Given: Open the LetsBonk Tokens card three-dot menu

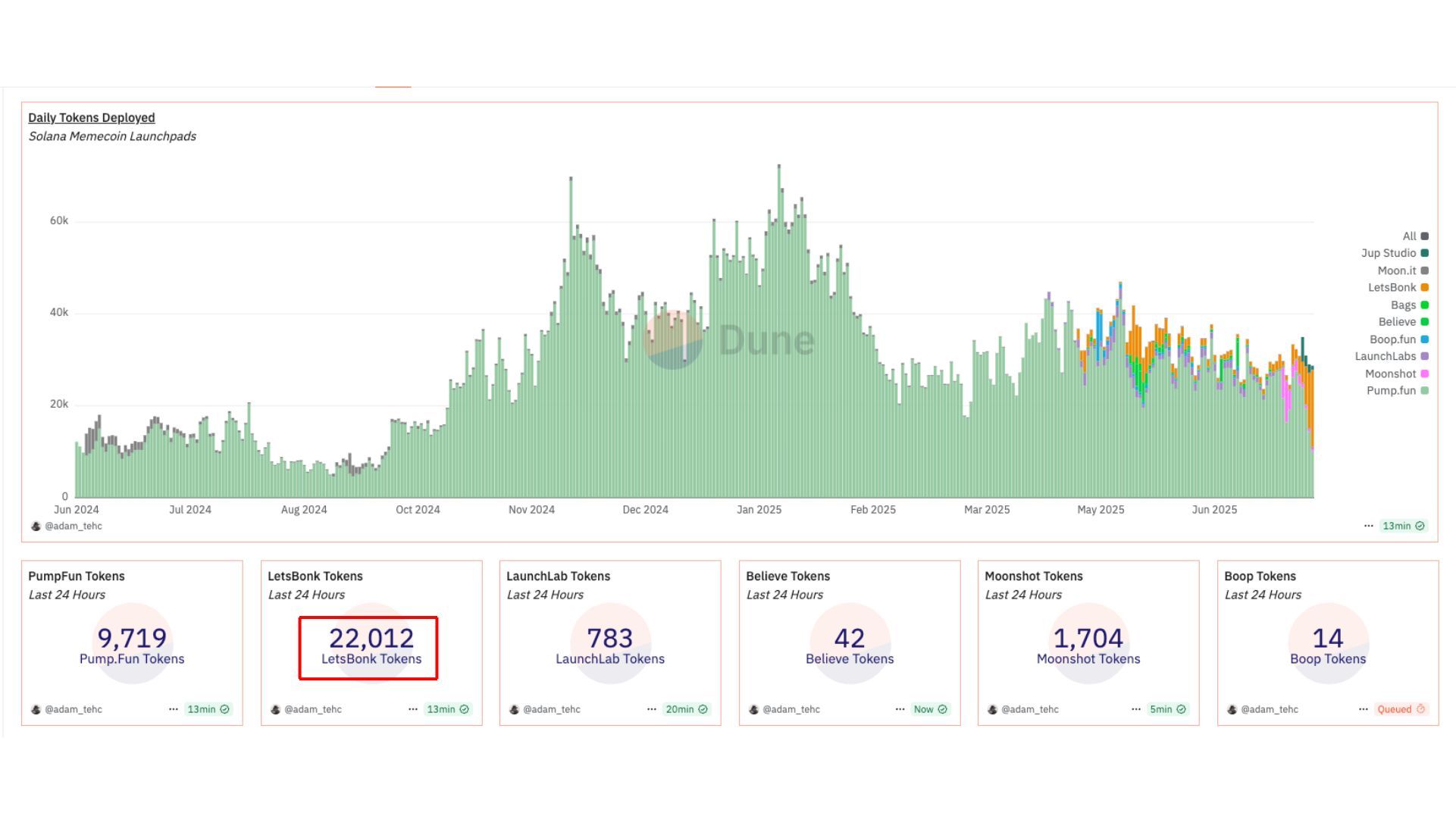Looking at the screenshot, I should click(413, 709).
